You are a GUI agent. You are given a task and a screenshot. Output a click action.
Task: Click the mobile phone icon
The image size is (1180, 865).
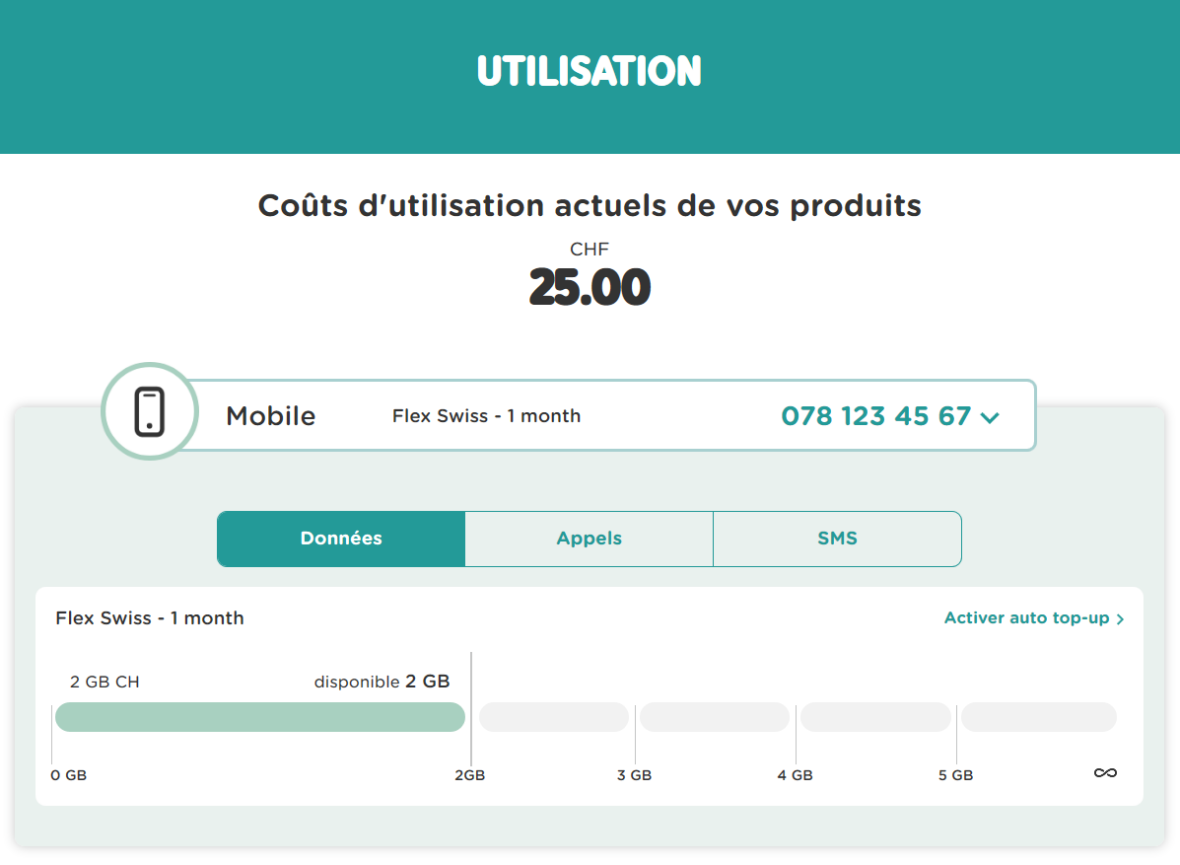(149, 412)
